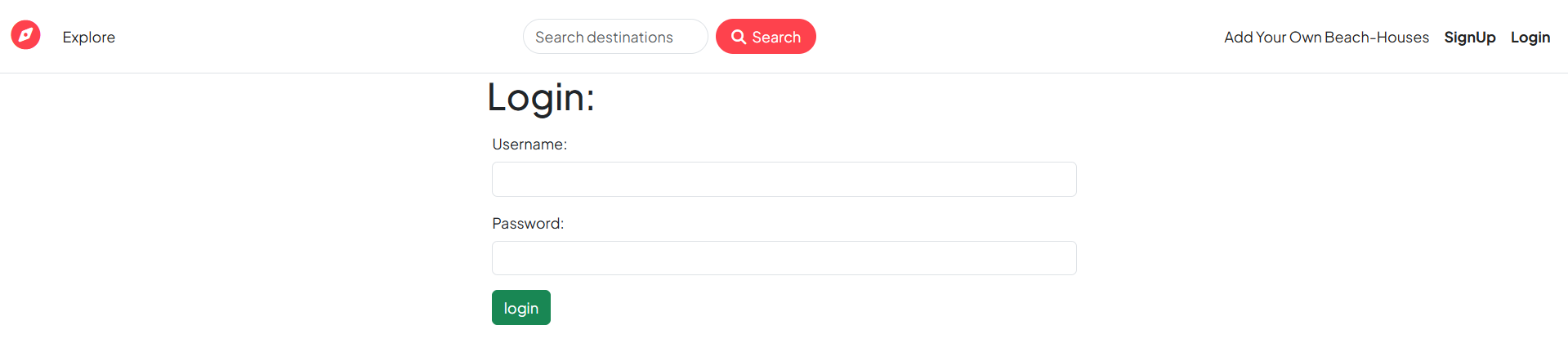
Task: Open Add Your Own Beach-Houses link
Action: click(x=1325, y=38)
